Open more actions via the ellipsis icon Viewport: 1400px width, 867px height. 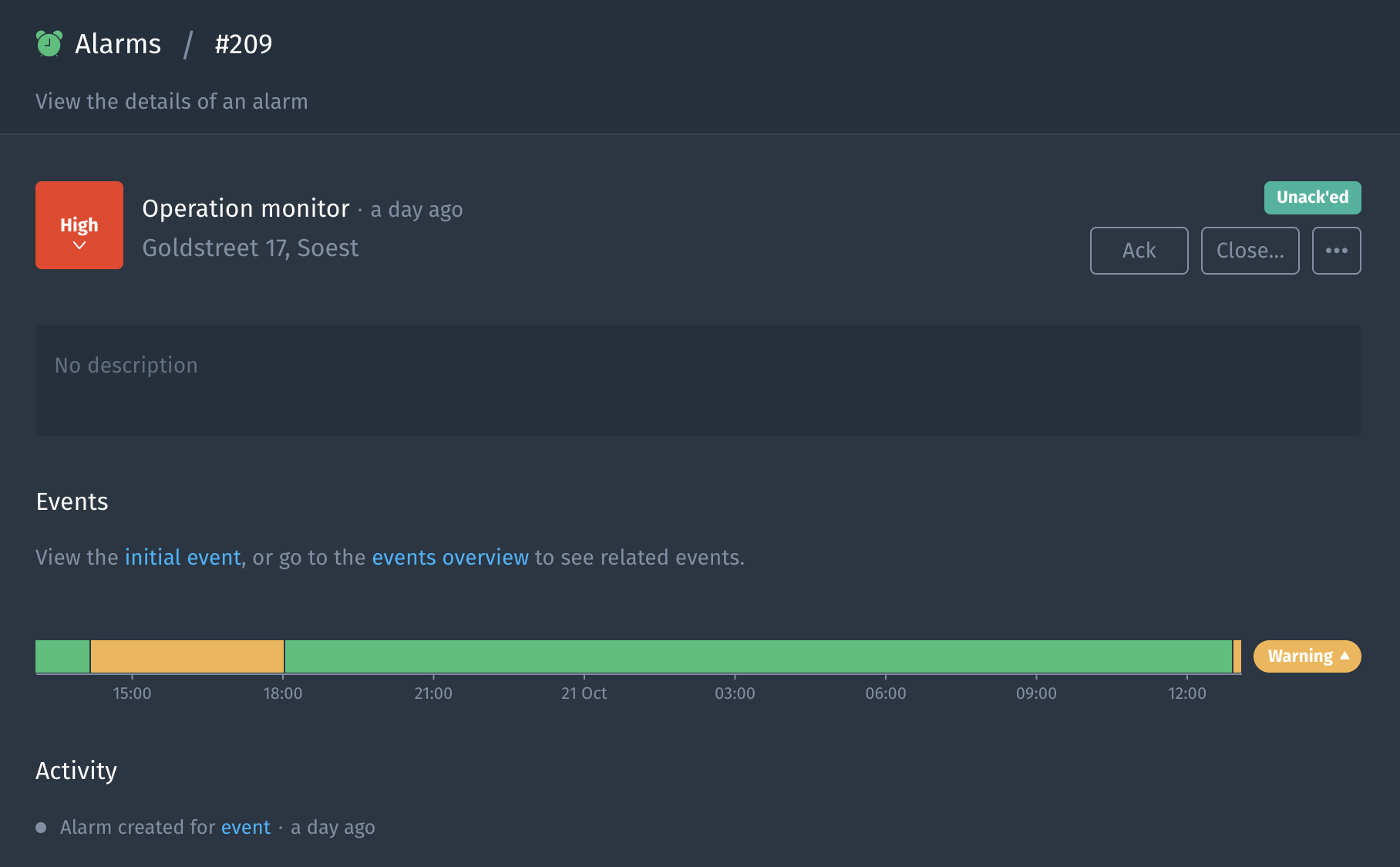point(1336,250)
